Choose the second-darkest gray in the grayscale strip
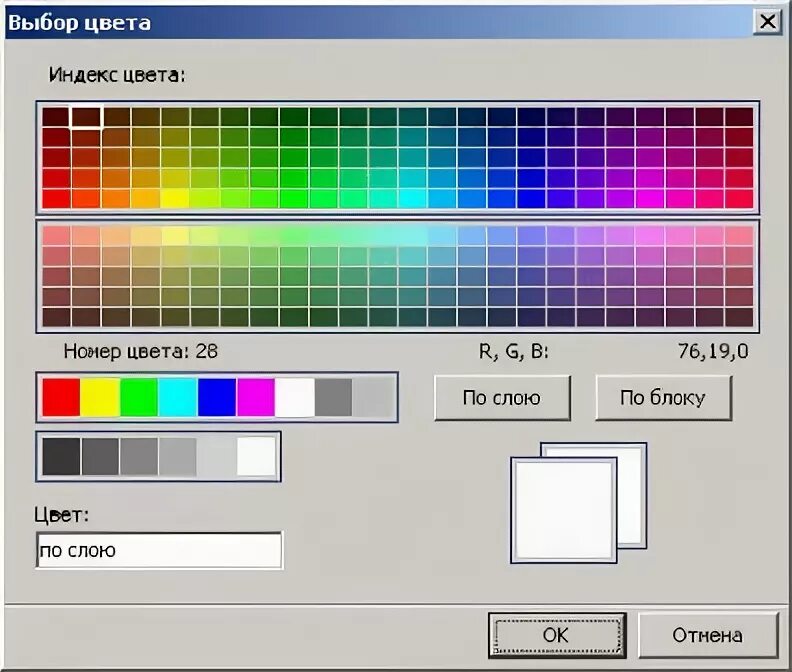792x672 pixels. (x=100, y=457)
